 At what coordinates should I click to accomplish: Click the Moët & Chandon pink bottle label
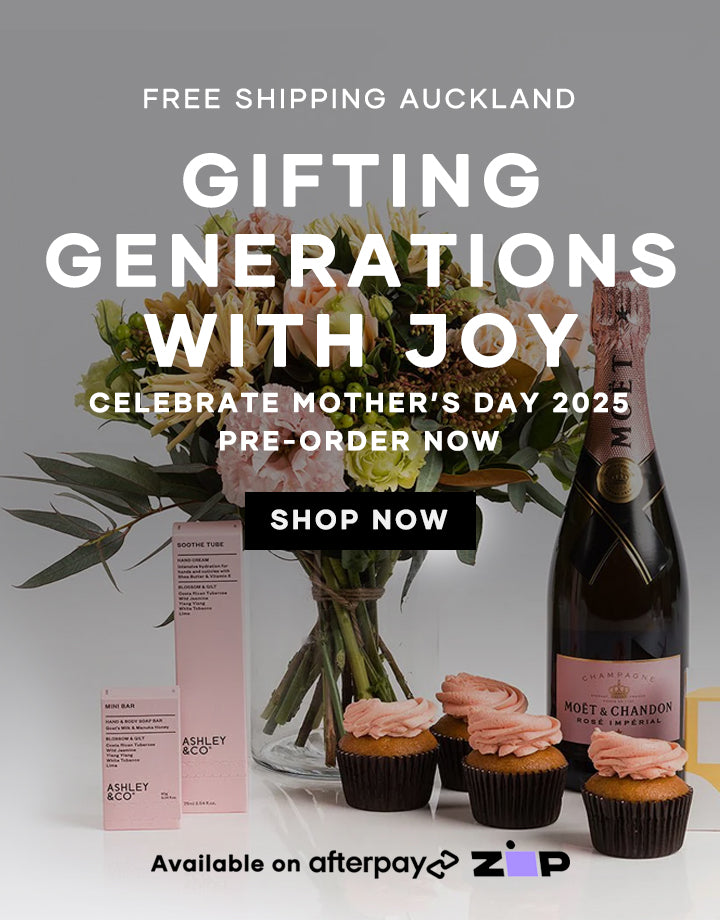tap(618, 698)
